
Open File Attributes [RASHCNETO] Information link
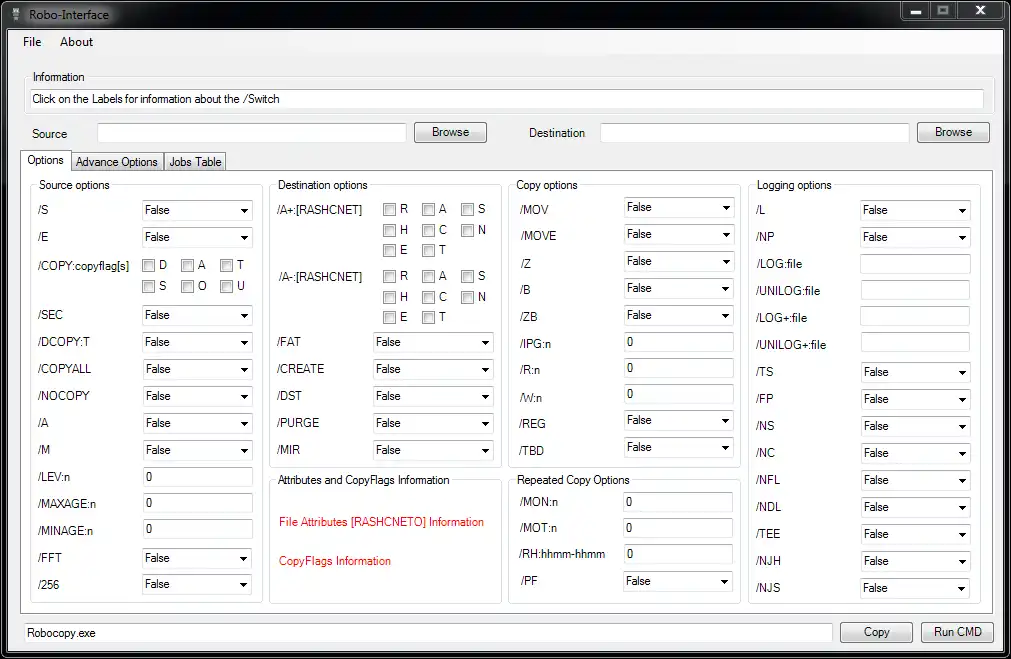point(381,522)
